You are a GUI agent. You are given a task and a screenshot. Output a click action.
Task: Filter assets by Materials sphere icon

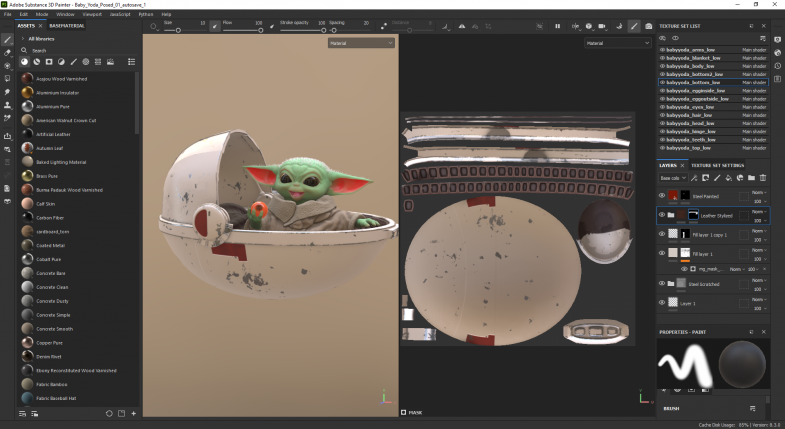click(x=24, y=62)
